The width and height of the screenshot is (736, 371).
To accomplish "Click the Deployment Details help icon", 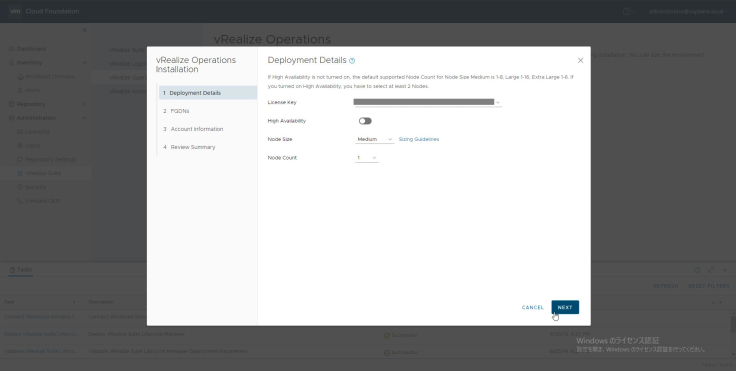I will (x=352, y=61).
